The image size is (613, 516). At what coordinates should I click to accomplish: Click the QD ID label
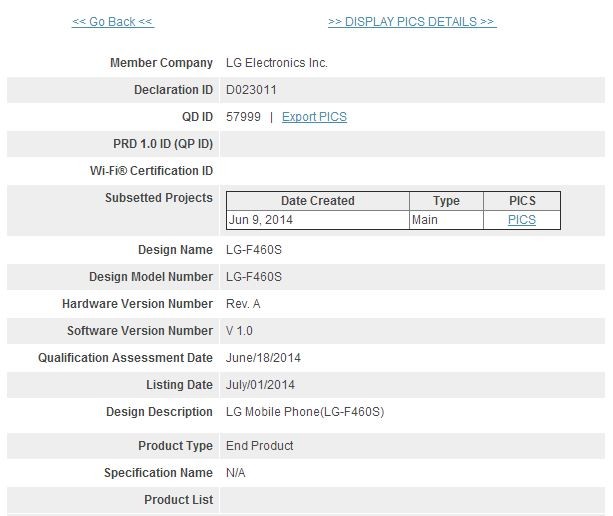coord(197,117)
